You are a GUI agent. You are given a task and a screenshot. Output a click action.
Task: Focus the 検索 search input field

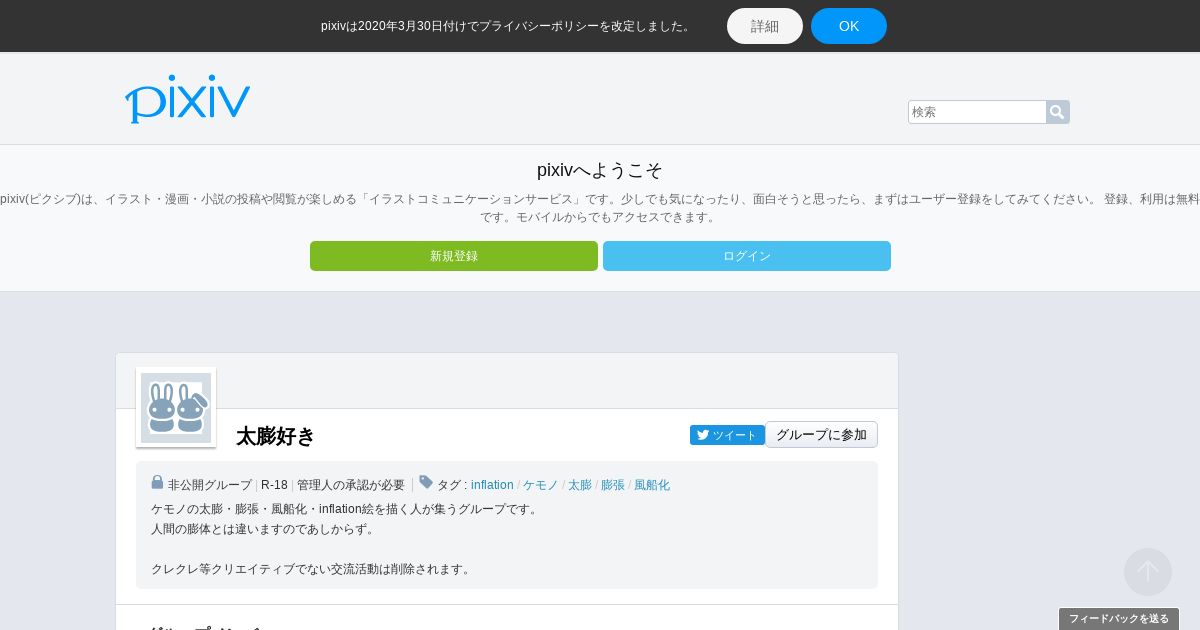coord(977,112)
